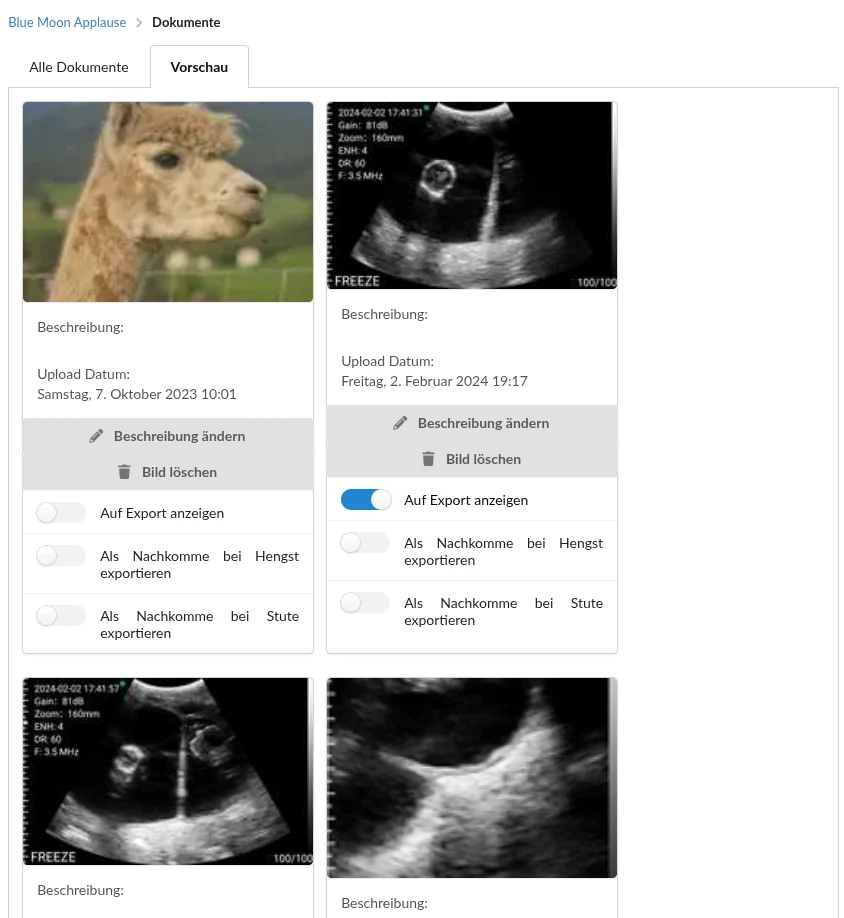
Task: Open the ultrasound image timestamped 17:41:31
Action: 472,195
